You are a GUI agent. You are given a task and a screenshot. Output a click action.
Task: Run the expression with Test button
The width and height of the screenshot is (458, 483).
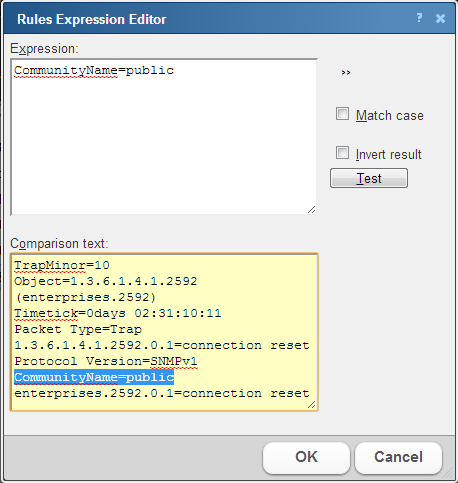coord(369,178)
